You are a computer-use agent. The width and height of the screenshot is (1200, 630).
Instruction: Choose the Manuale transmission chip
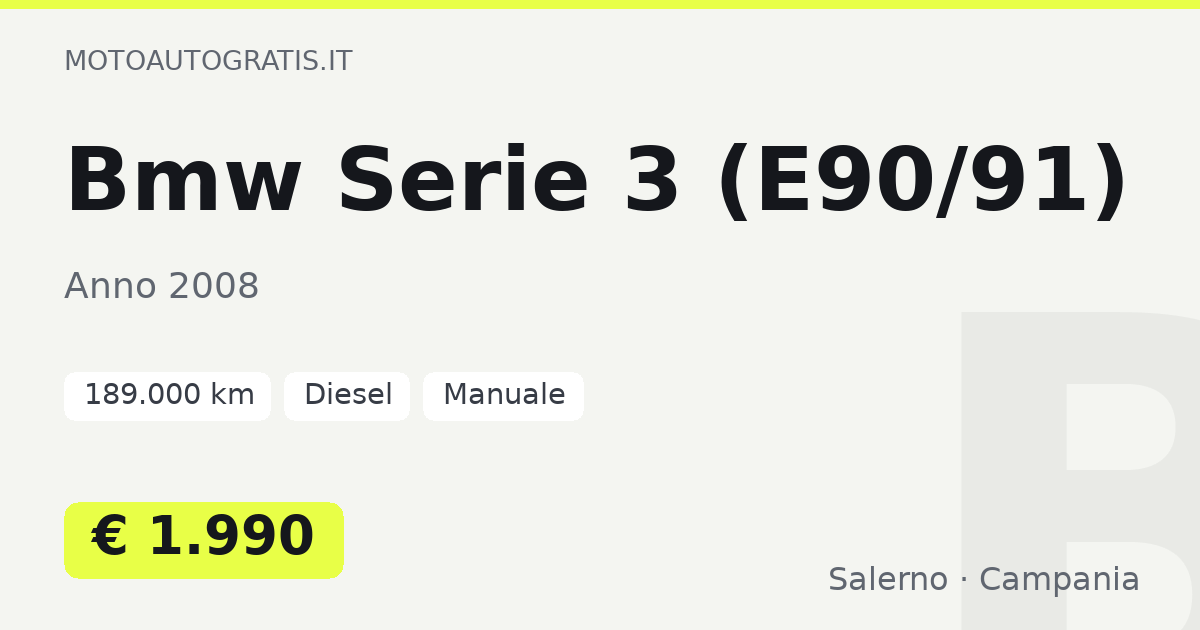pyautogui.click(x=503, y=396)
